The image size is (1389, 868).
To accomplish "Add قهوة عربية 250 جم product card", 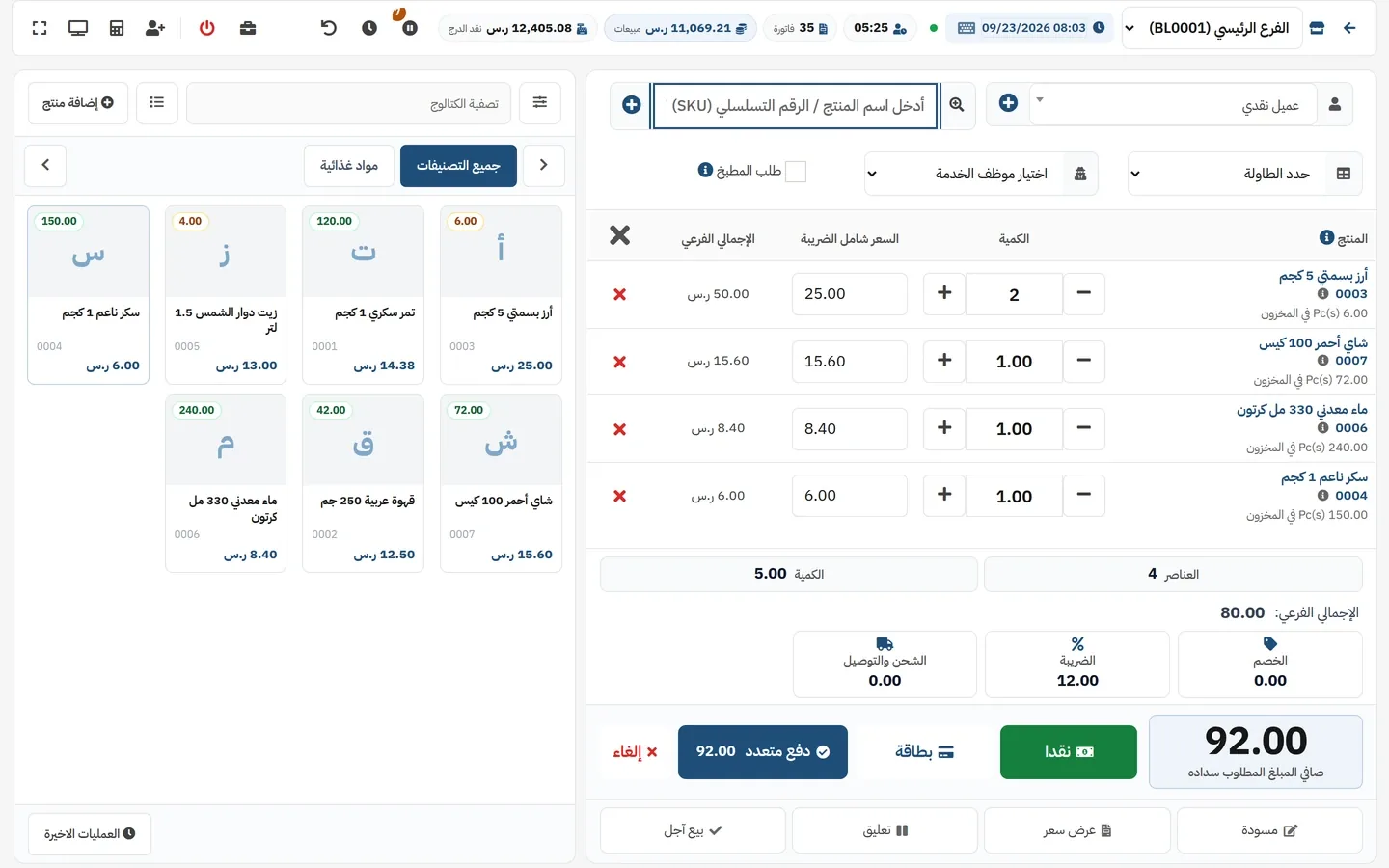I will [x=363, y=483].
